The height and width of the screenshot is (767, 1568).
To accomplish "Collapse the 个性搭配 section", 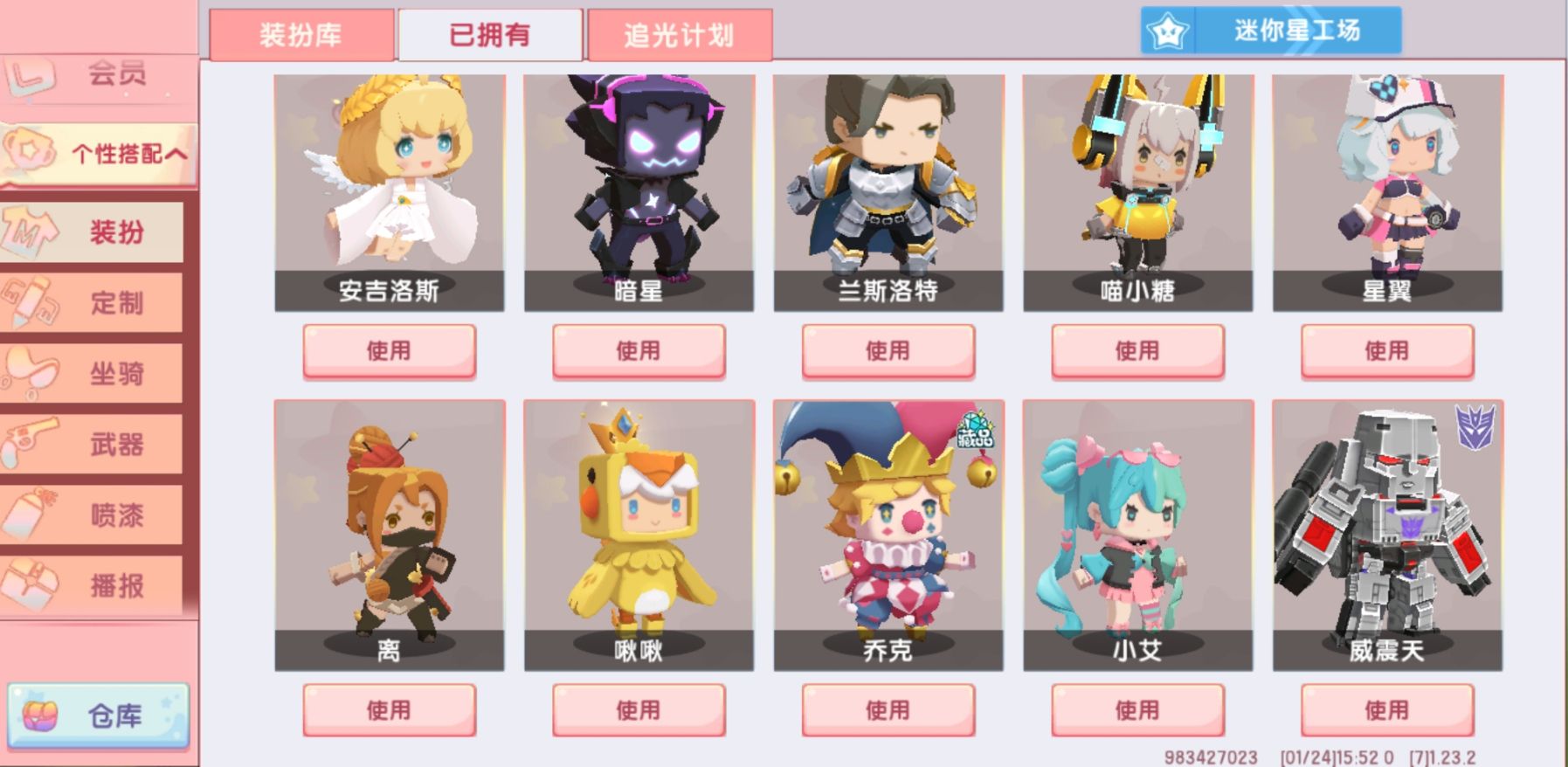I will click(x=100, y=154).
